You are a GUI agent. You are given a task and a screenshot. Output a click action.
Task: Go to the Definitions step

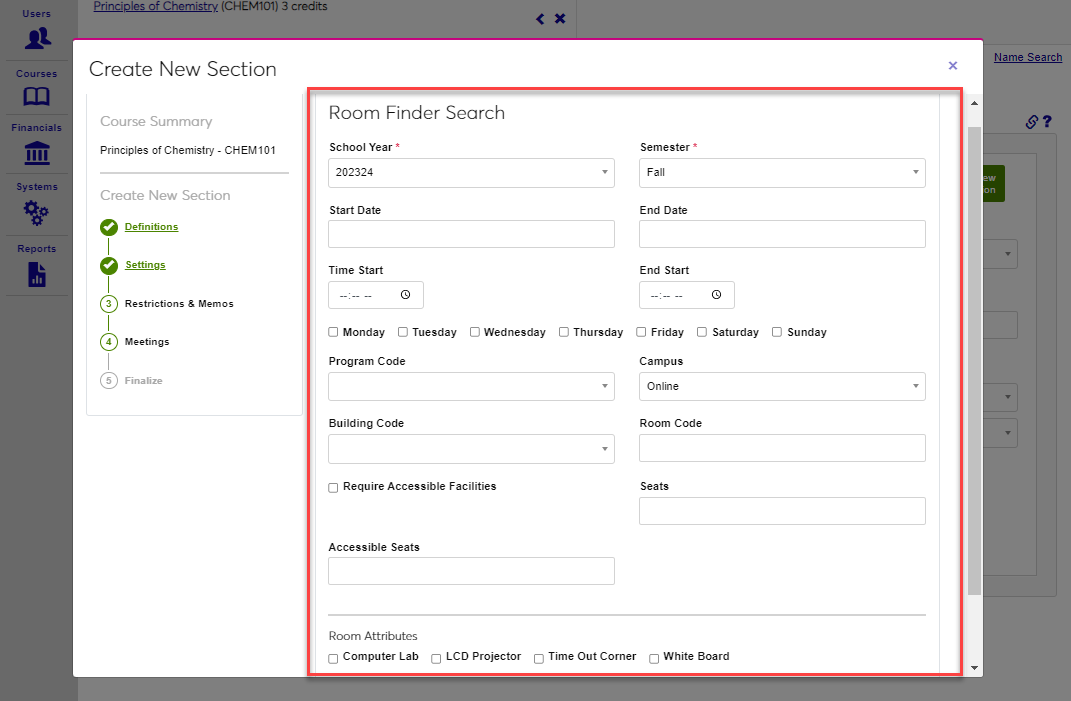151,227
